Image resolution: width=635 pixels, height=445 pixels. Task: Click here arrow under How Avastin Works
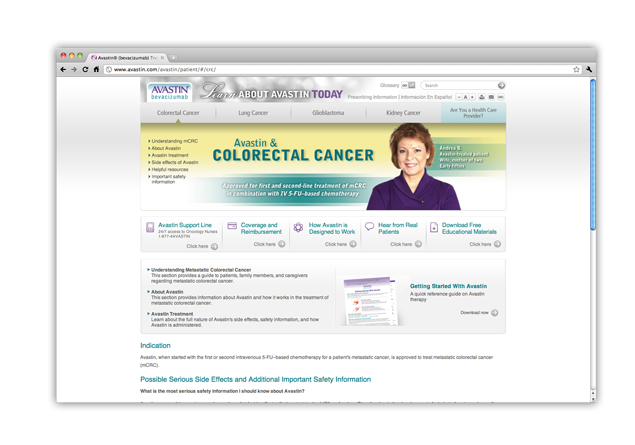353,244
